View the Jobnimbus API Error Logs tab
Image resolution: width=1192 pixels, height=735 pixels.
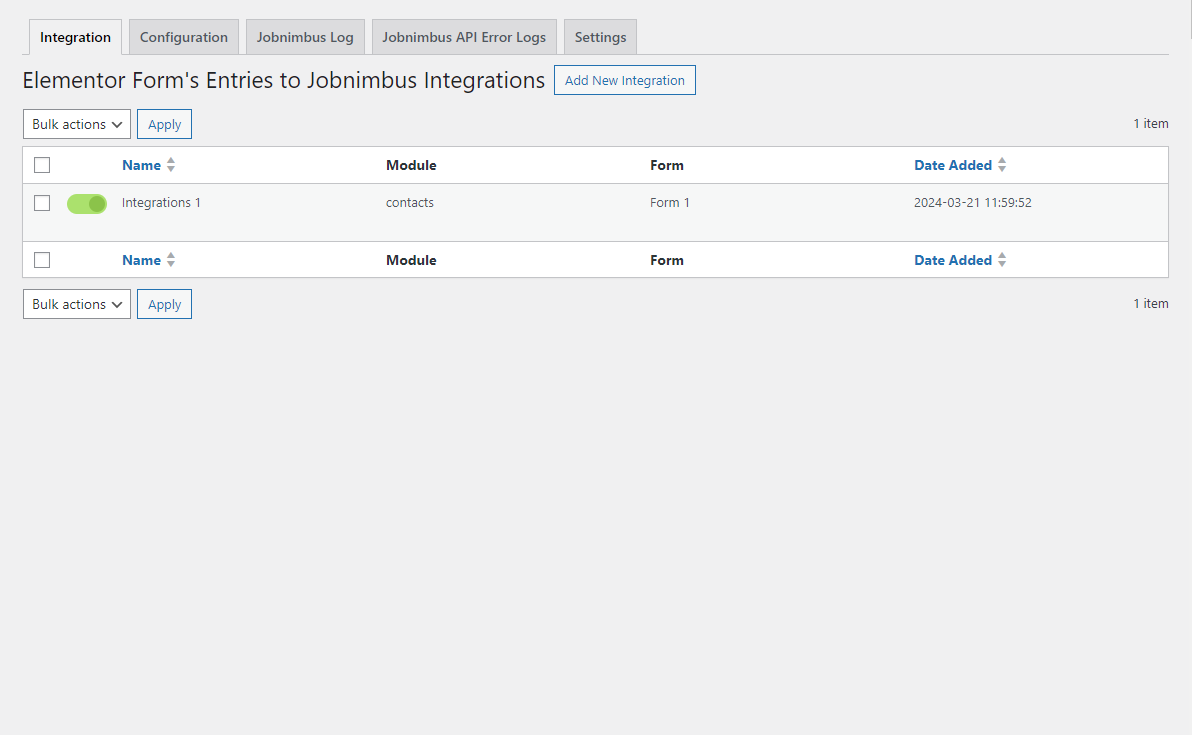pos(464,37)
